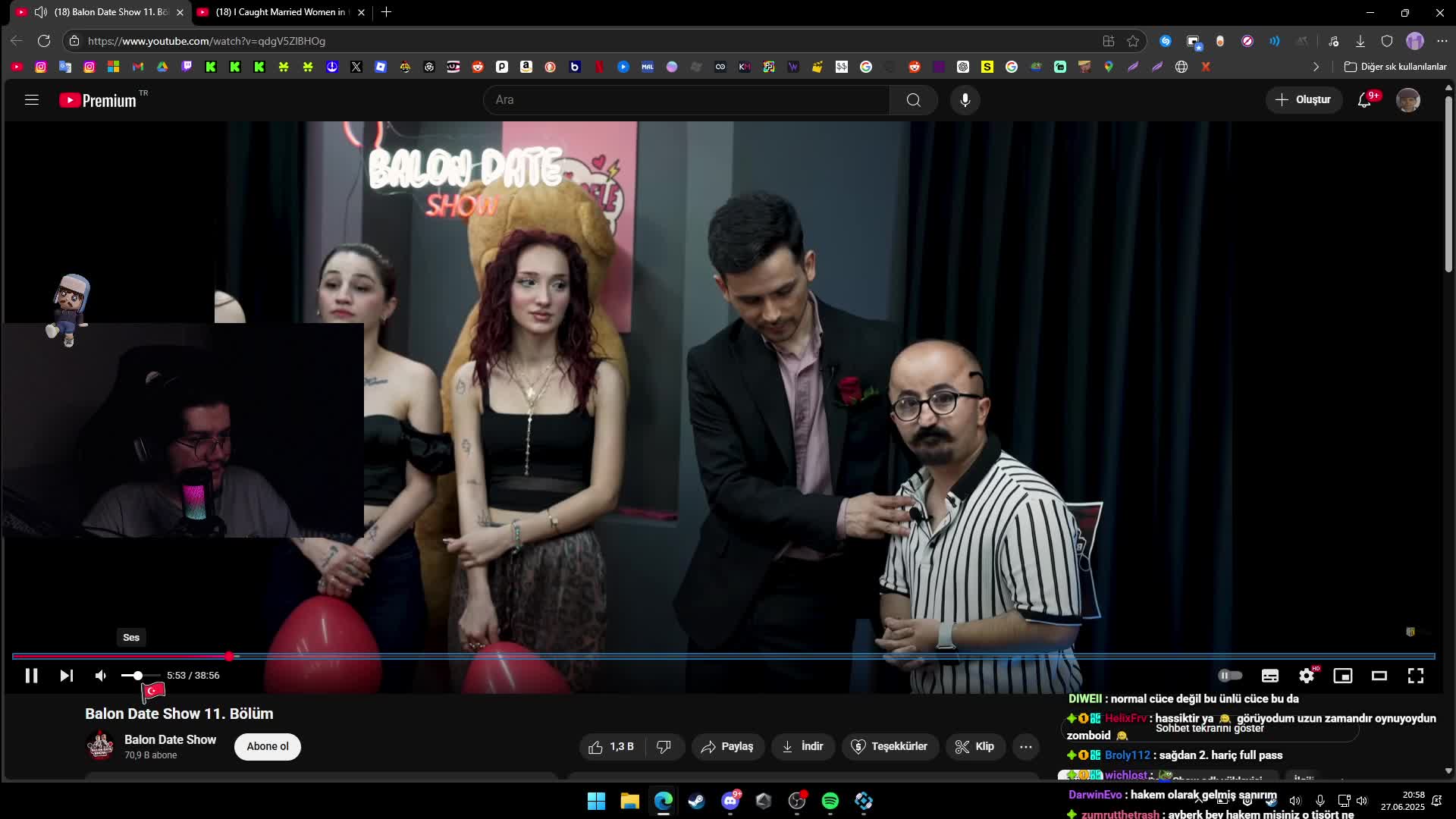Open Diğer sık kullanılanlar bookmarks folder
1456x819 pixels.
1395,67
